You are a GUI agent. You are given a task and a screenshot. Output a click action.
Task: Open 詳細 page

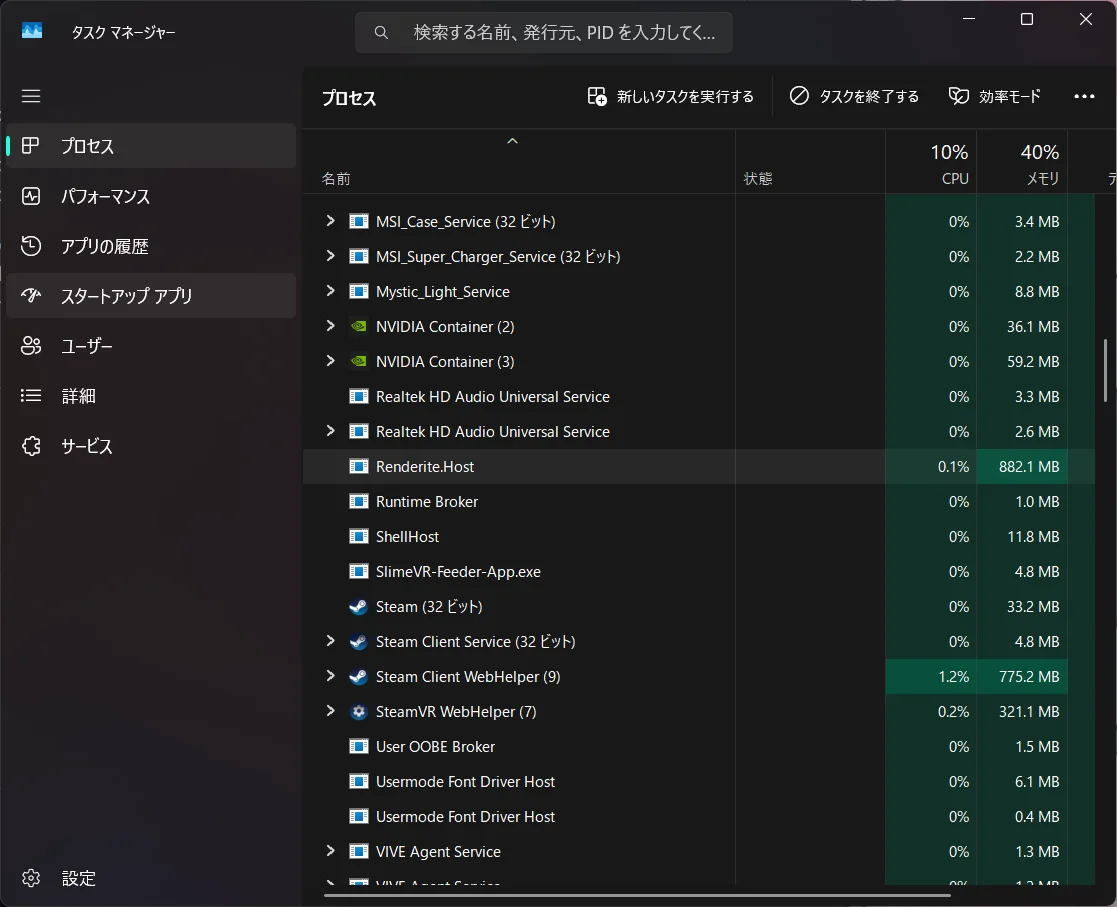(151, 395)
